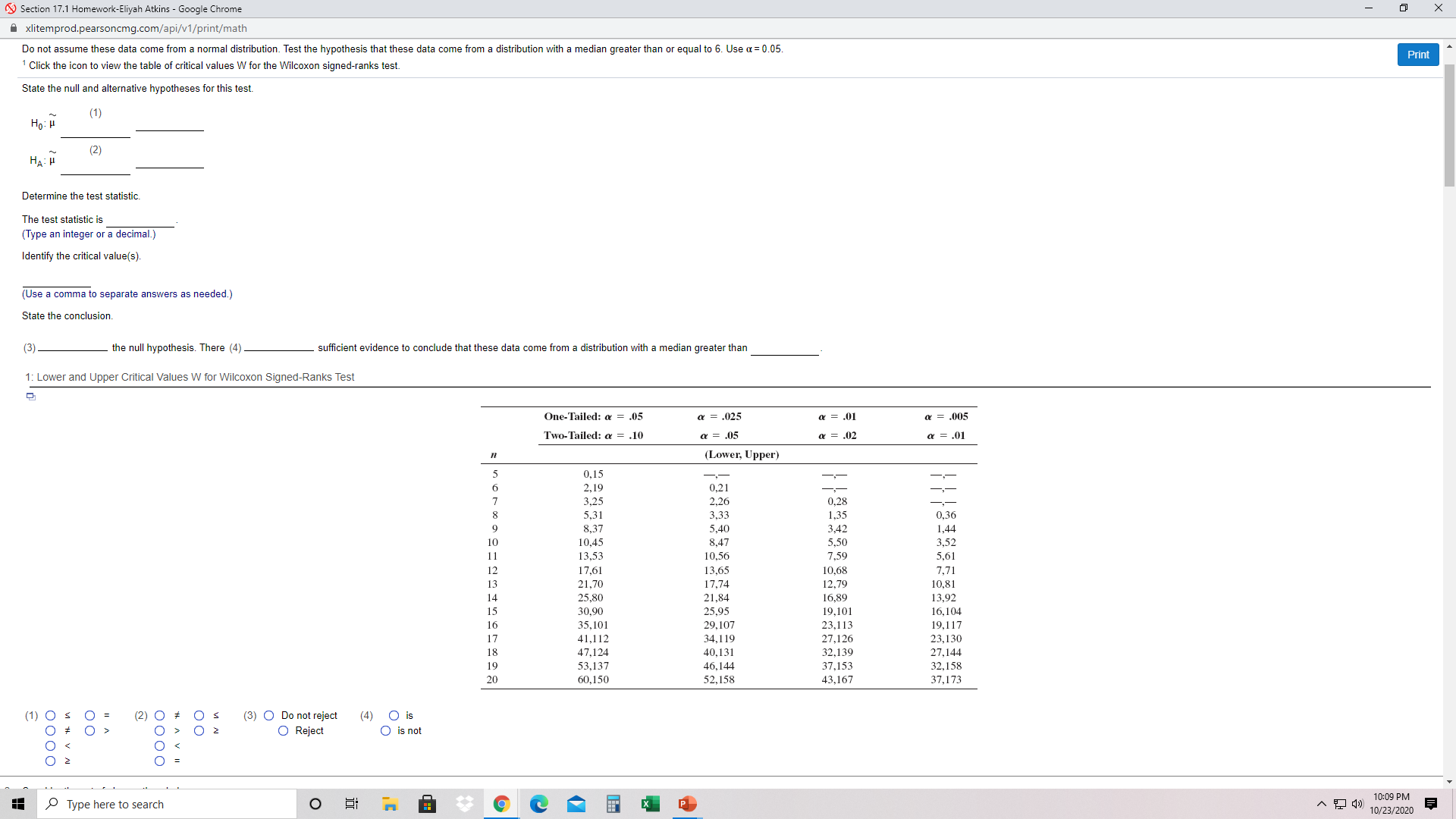
Task: Click the test statistic answer blank
Action: 140,220
